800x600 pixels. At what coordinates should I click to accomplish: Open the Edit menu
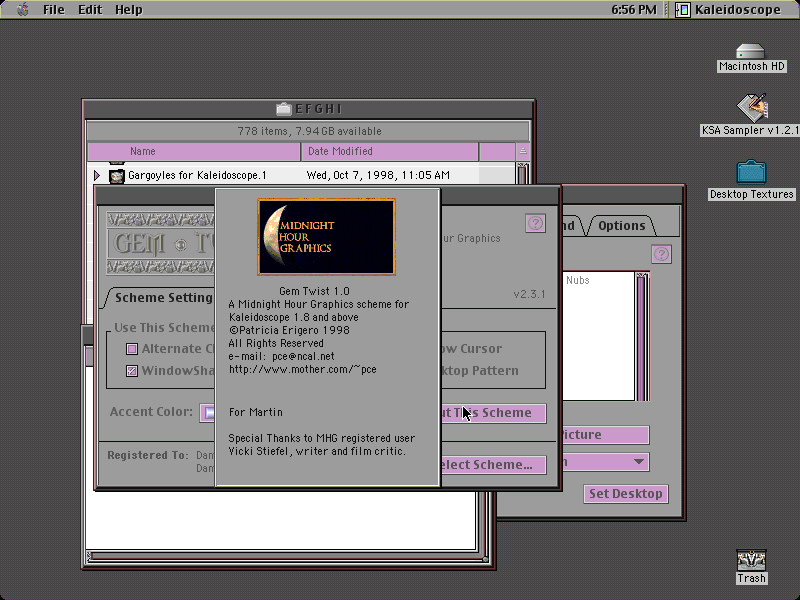(90, 10)
